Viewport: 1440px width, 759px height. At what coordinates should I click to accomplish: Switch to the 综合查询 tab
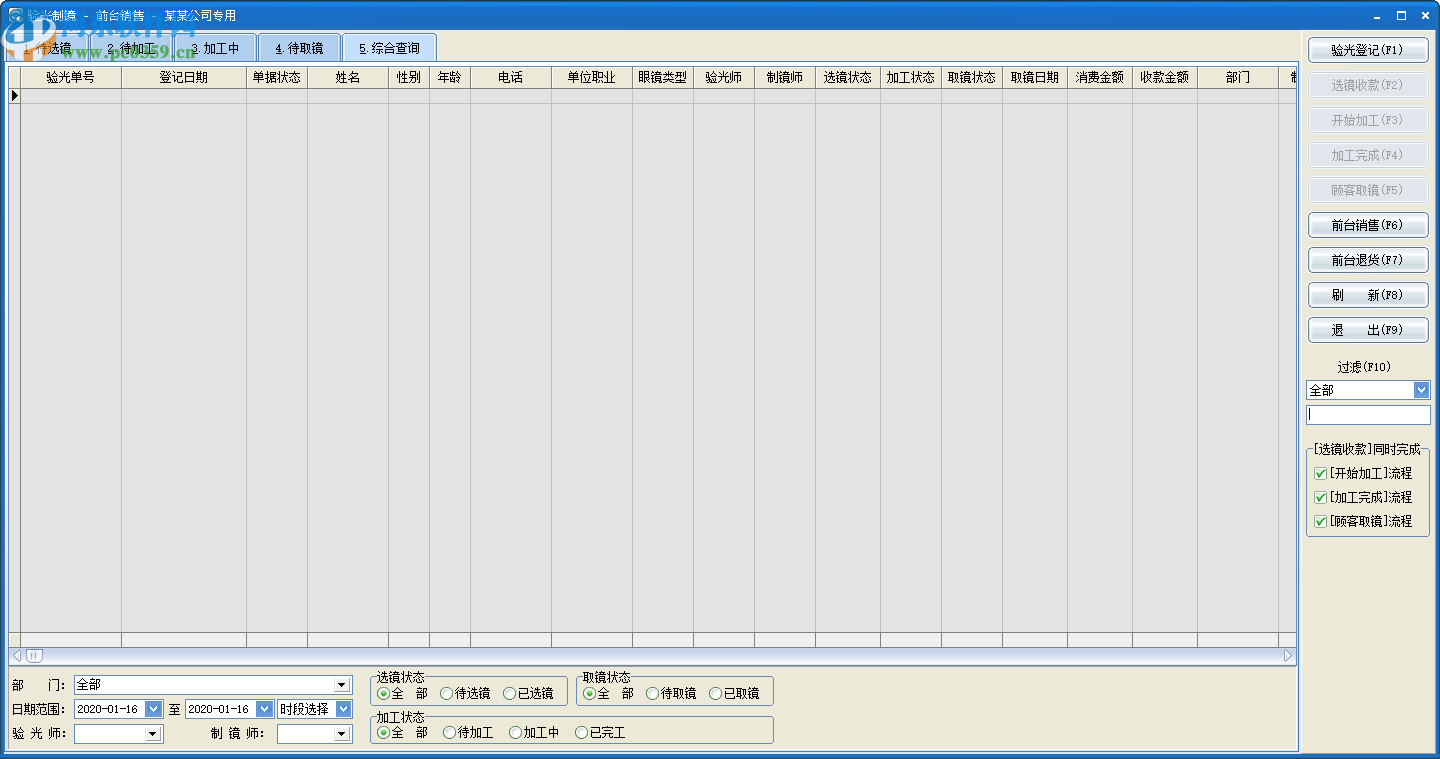pyautogui.click(x=389, y=48)
